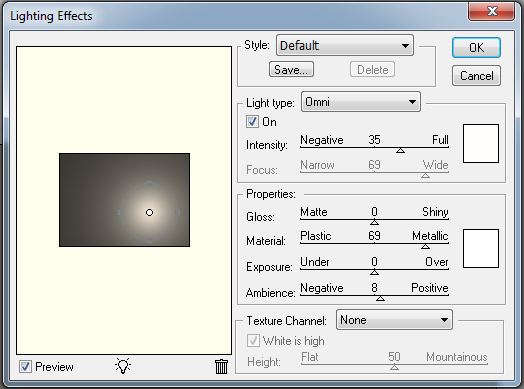The image size is (524, 389).
Task: Click the lit image preview thumbnail
Action: click(124, 200)
